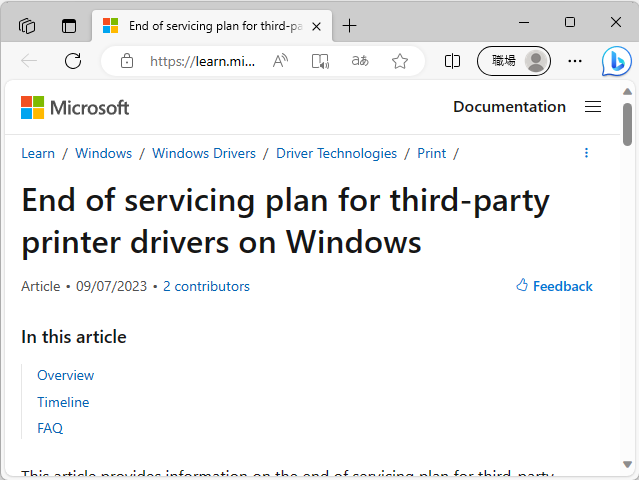Refresh the current page
The image size is (639, 480).
(73, 61)
